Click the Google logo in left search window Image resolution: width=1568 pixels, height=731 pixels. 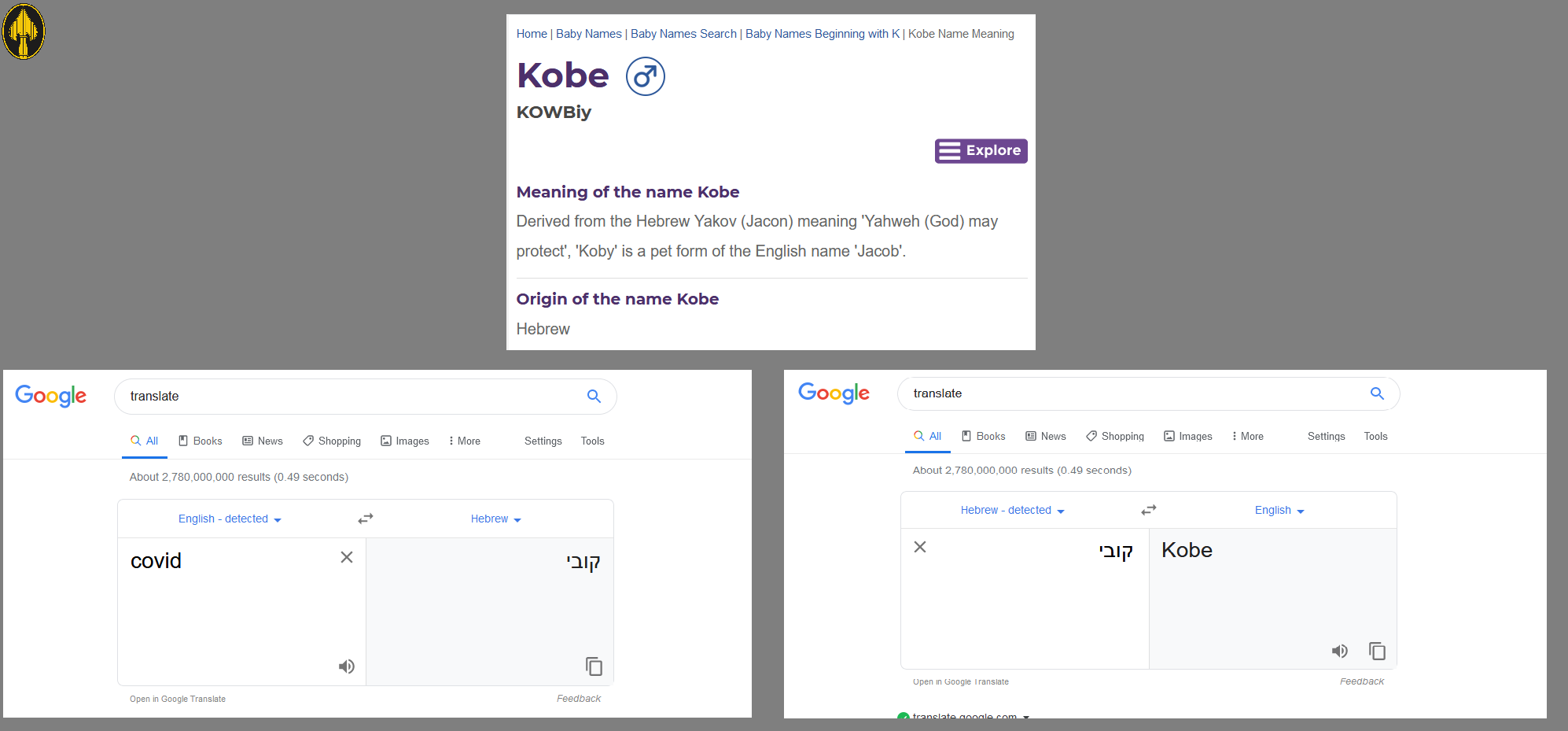[x=51, y=396]
